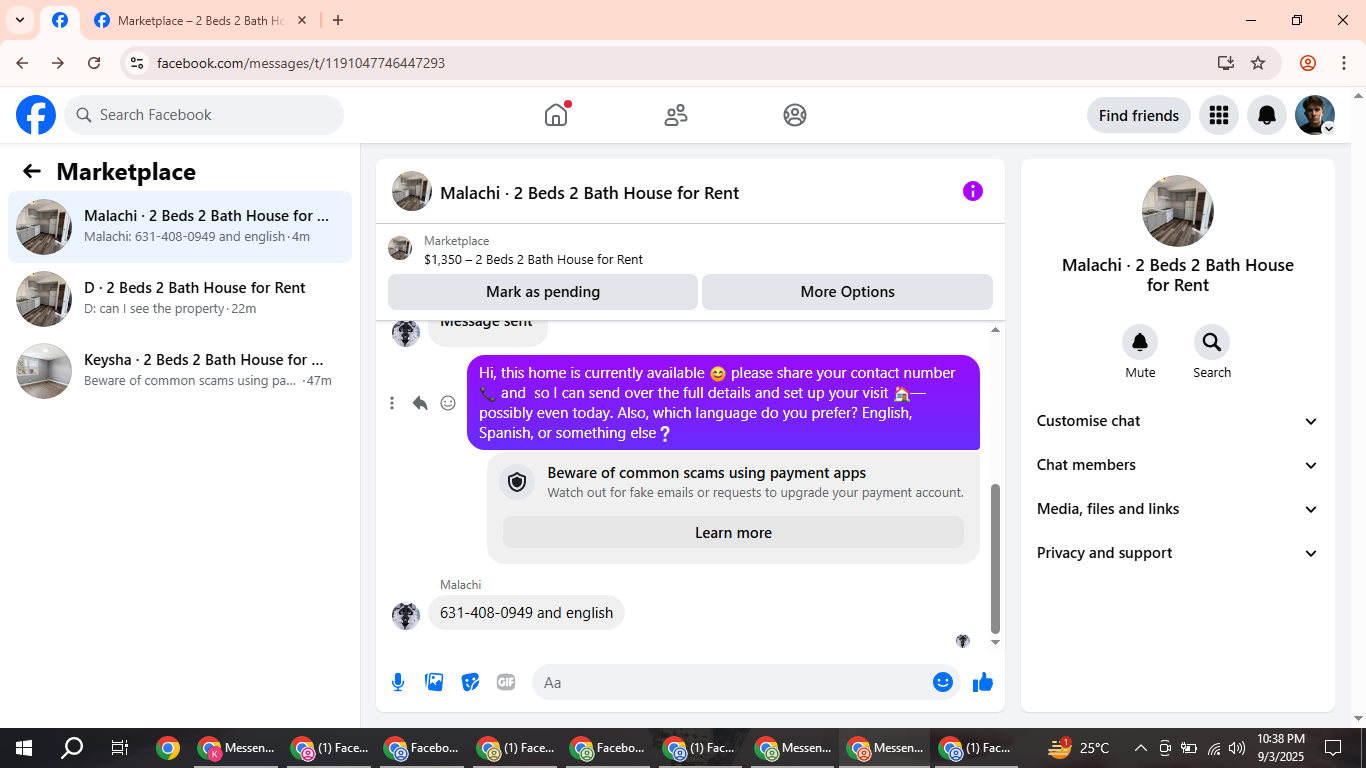Open the Notifications bell in Facebook header
The height and width of the screenshot is (768, 1366).
tap(1267, 115)
